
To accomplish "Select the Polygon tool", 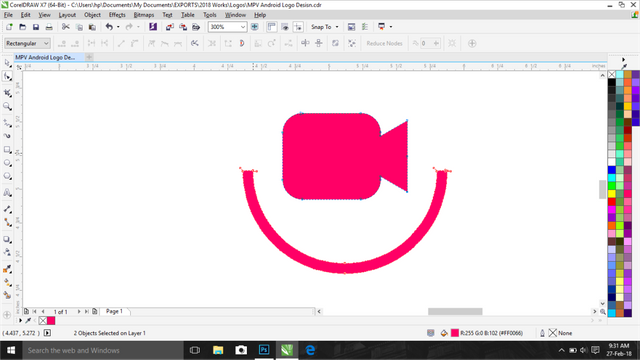I will [7, 176].
